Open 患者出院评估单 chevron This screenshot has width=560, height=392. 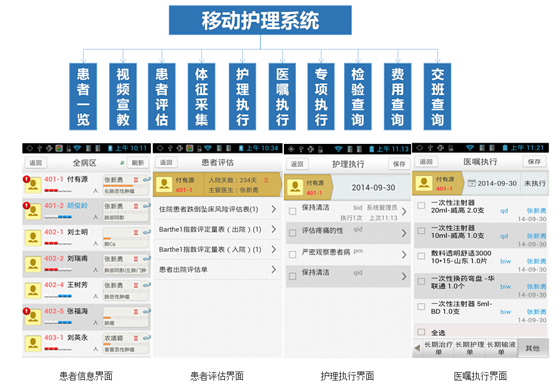point(274,269)
